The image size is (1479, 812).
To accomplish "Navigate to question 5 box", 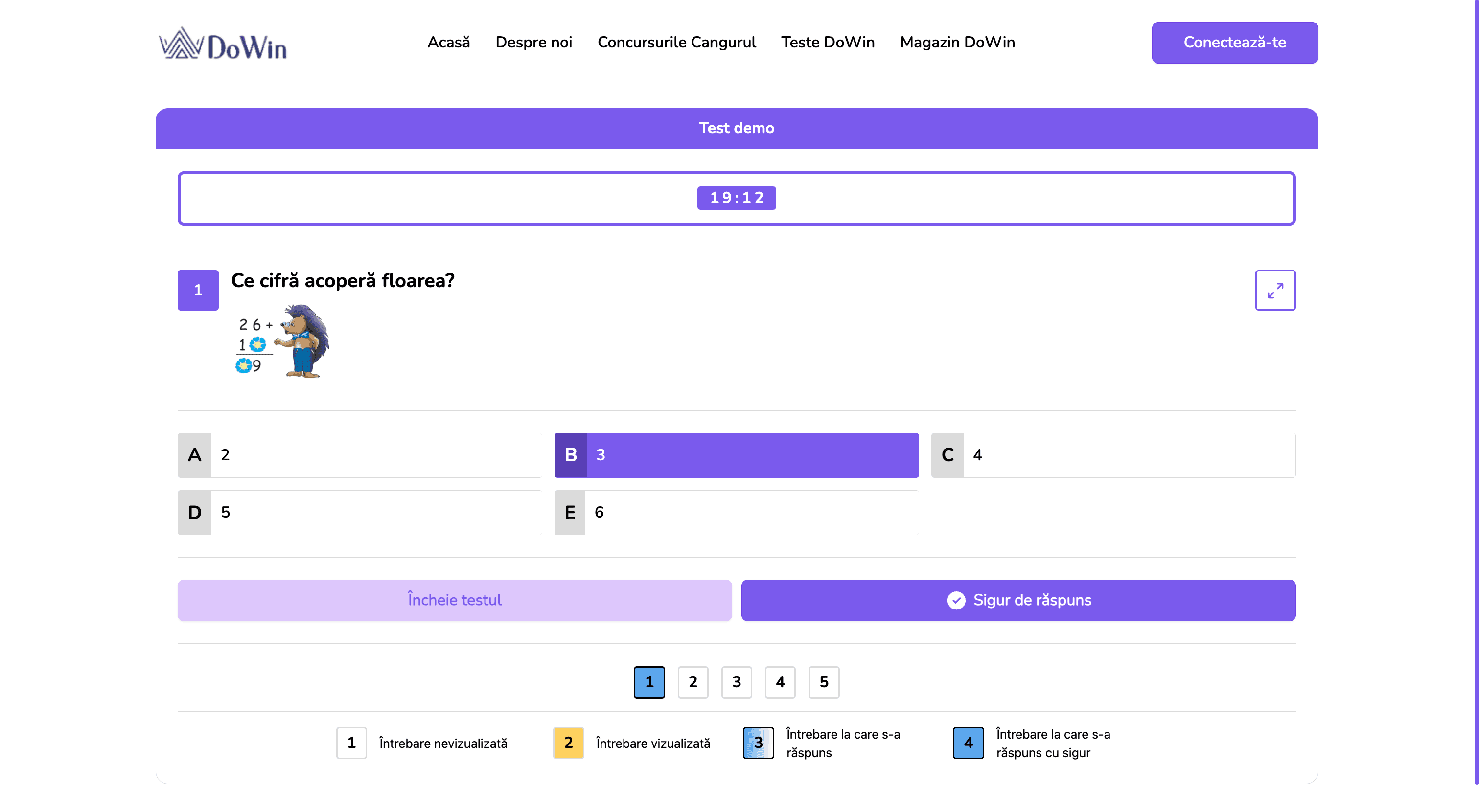I will coord(823,682).
